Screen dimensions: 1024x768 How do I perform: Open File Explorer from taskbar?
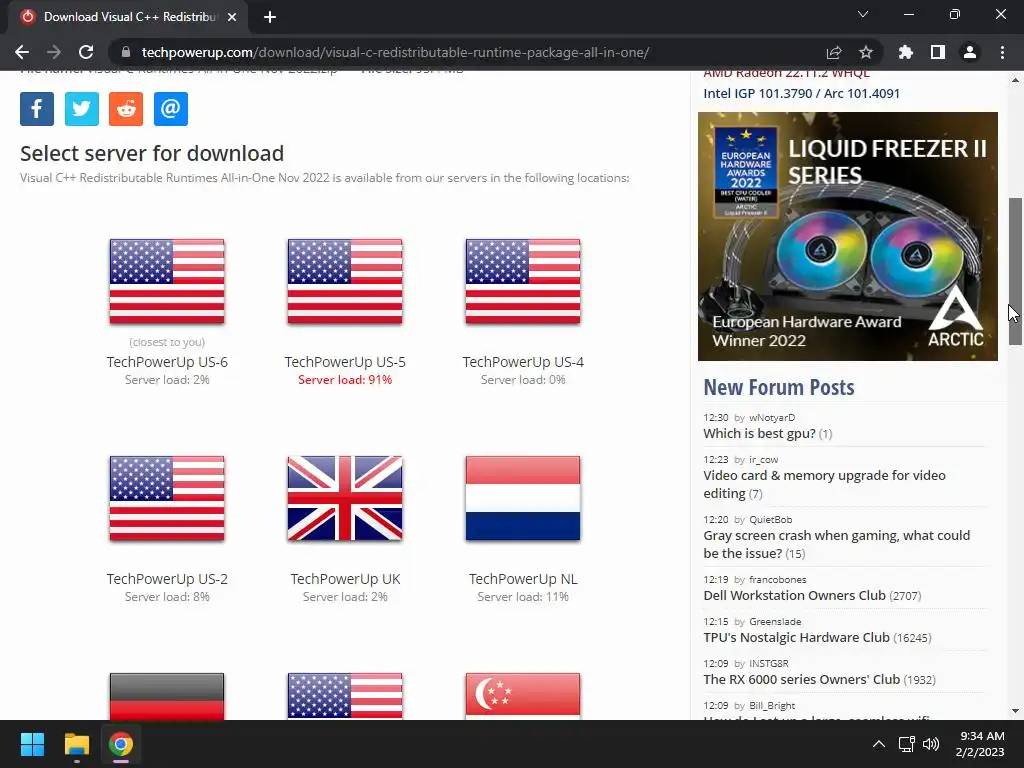click(x=76, y=744)
